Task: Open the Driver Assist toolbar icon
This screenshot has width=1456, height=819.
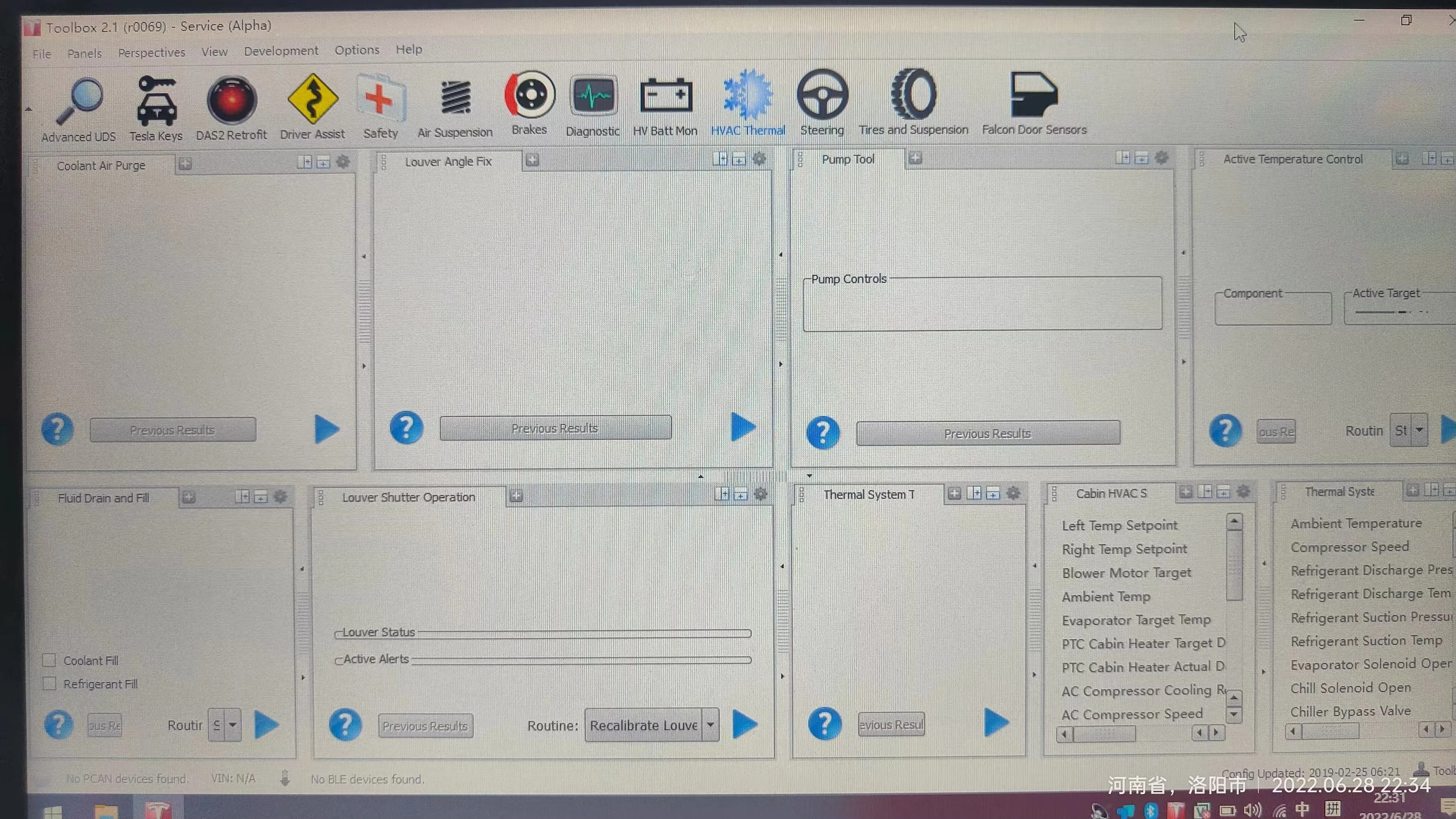Action: pos(312,107)
